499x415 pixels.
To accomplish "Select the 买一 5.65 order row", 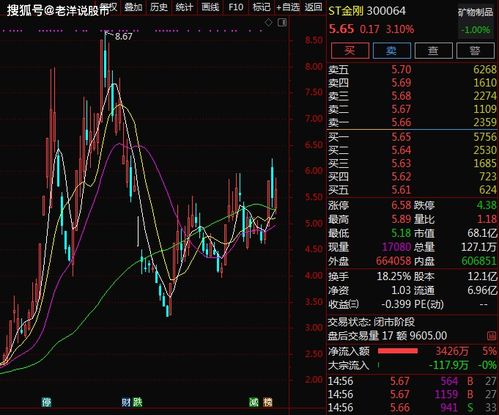I will pyautogui.click(x=412, y=137).
